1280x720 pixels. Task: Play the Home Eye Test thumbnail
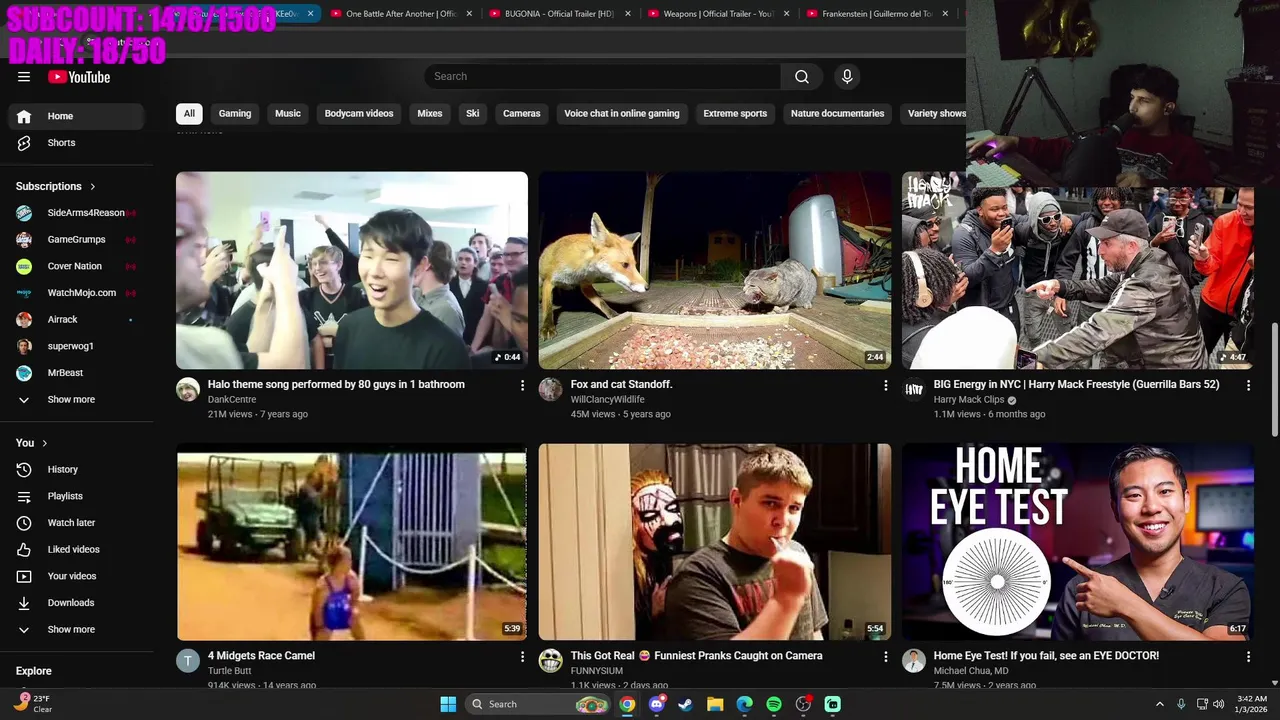1078,541
